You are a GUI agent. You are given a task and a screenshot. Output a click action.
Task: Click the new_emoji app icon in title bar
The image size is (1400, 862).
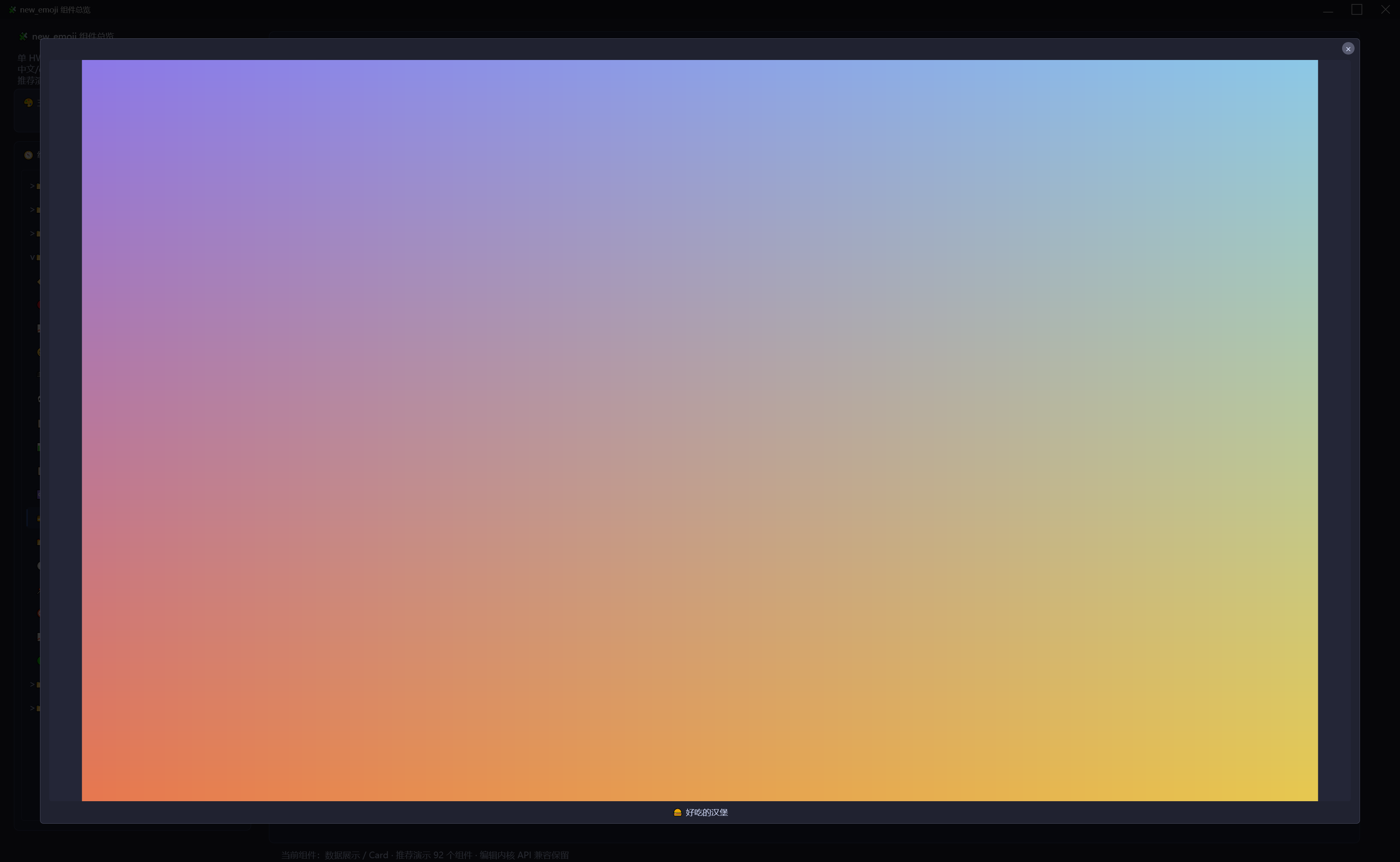12,10
